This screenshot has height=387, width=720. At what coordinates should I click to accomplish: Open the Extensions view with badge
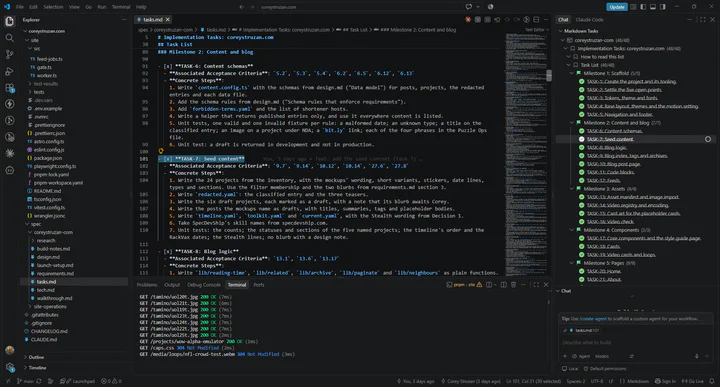pos(9,88)
